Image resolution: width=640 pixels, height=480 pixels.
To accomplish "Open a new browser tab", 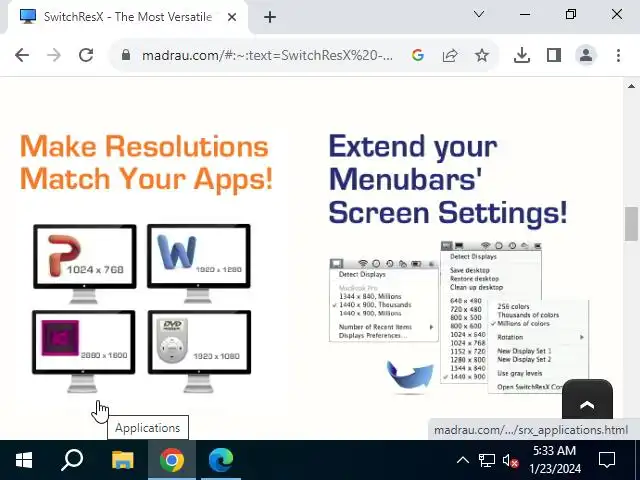I will click(x=270, y=17).
